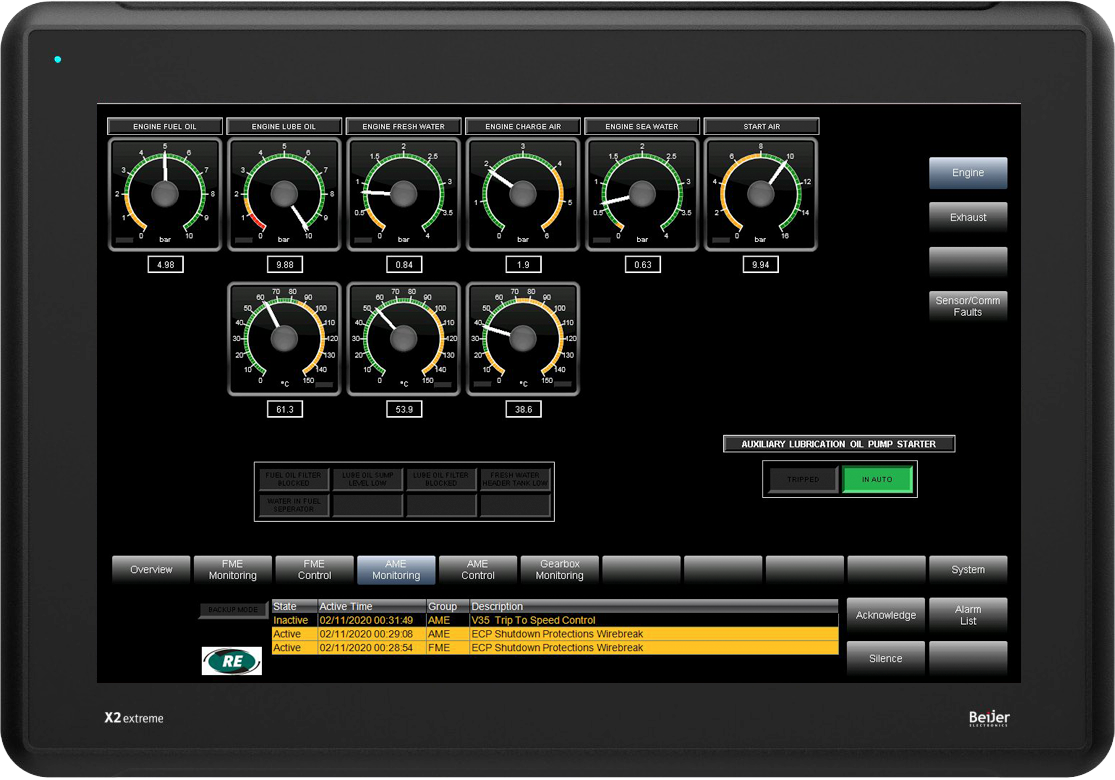Image resolution: width=1115 pixels, height=780 pixels.
Task: Select the V35 Trip To Speed Control alarm row
Action: [554, 620]
